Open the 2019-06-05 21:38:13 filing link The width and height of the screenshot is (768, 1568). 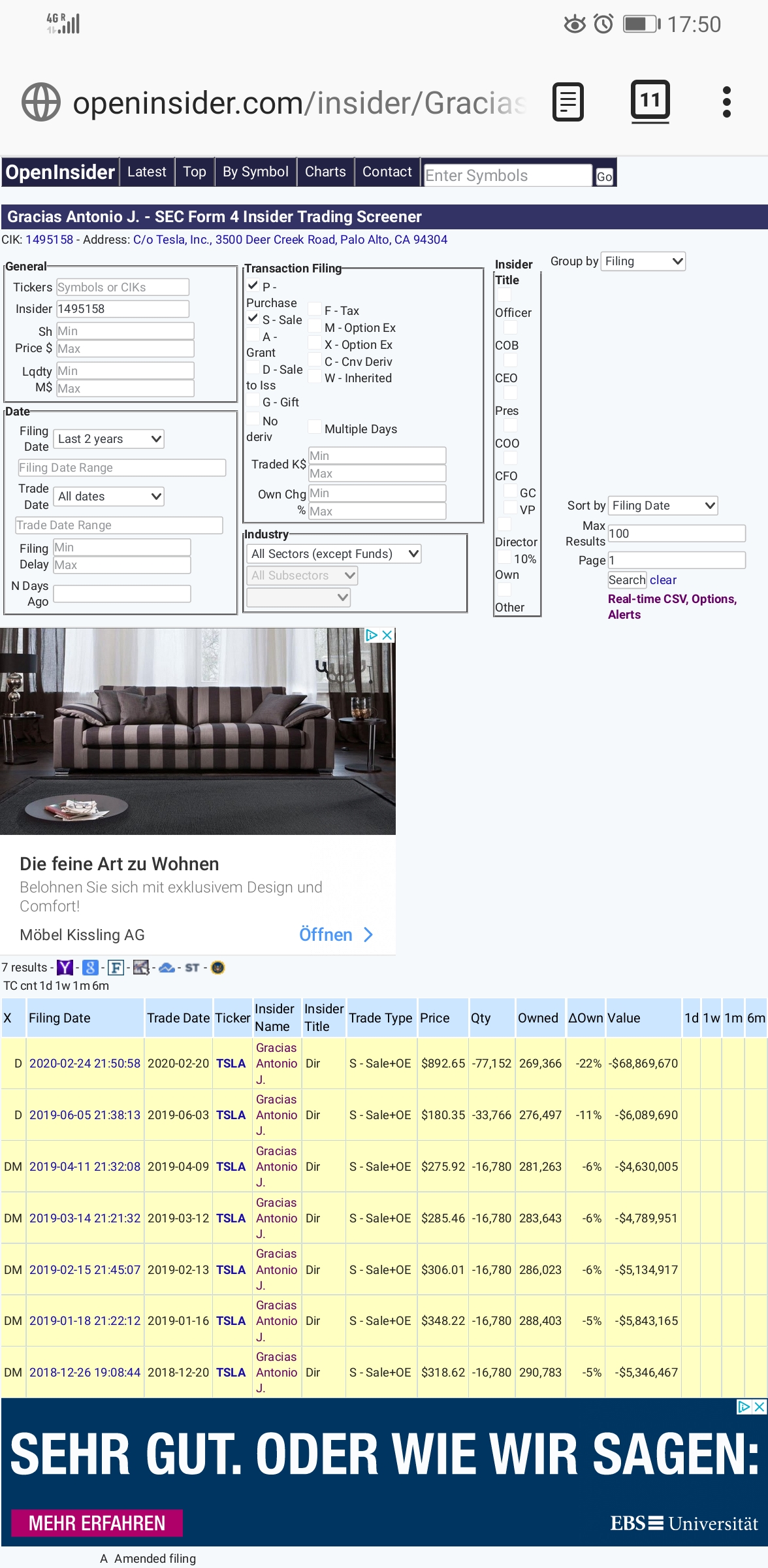pos(85,1115)
